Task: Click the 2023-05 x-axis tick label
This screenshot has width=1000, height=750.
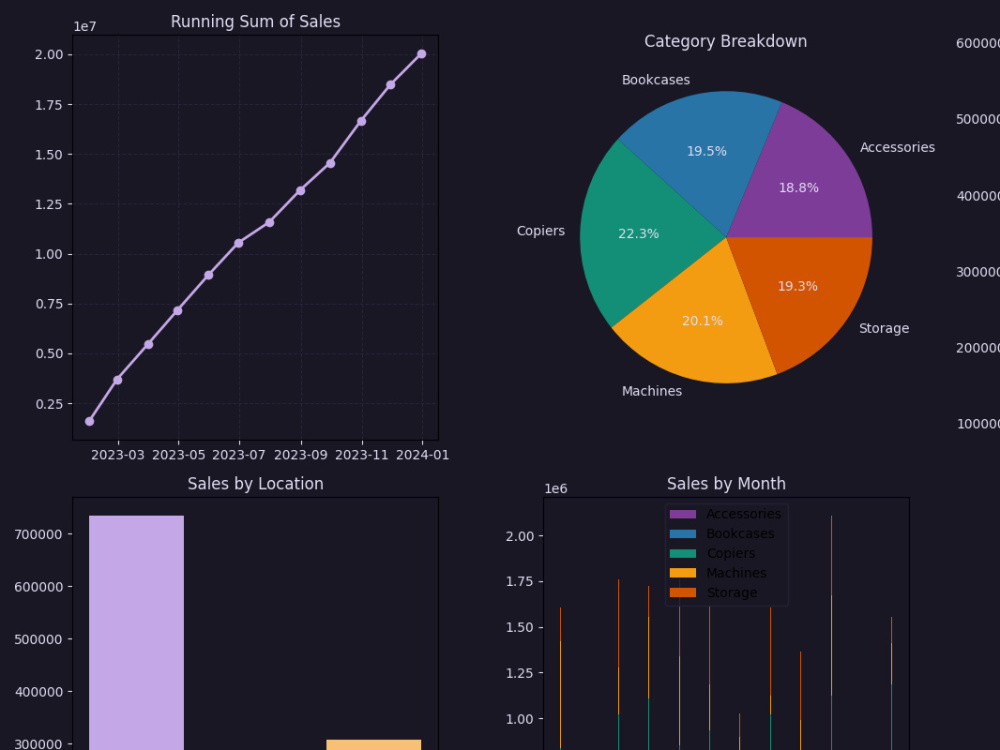Action: (179, 455)
